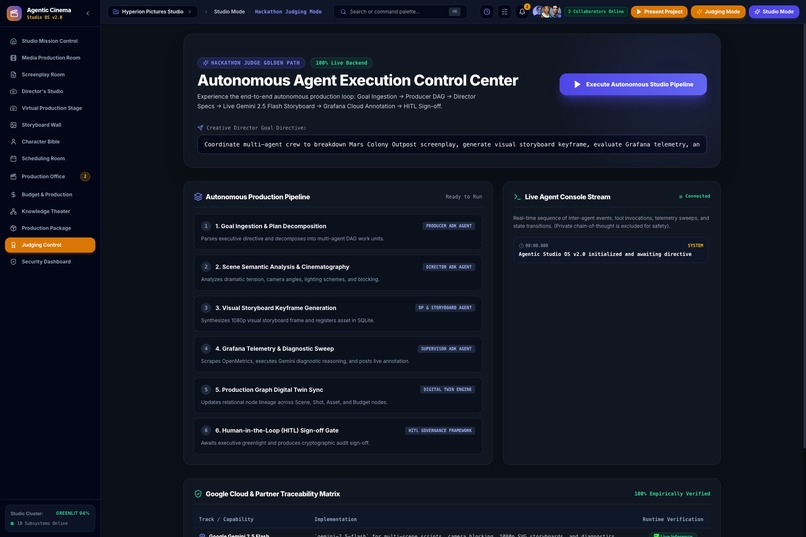Click the Hackathon Judging Mode breadcrumb

(x=288, y=11)
